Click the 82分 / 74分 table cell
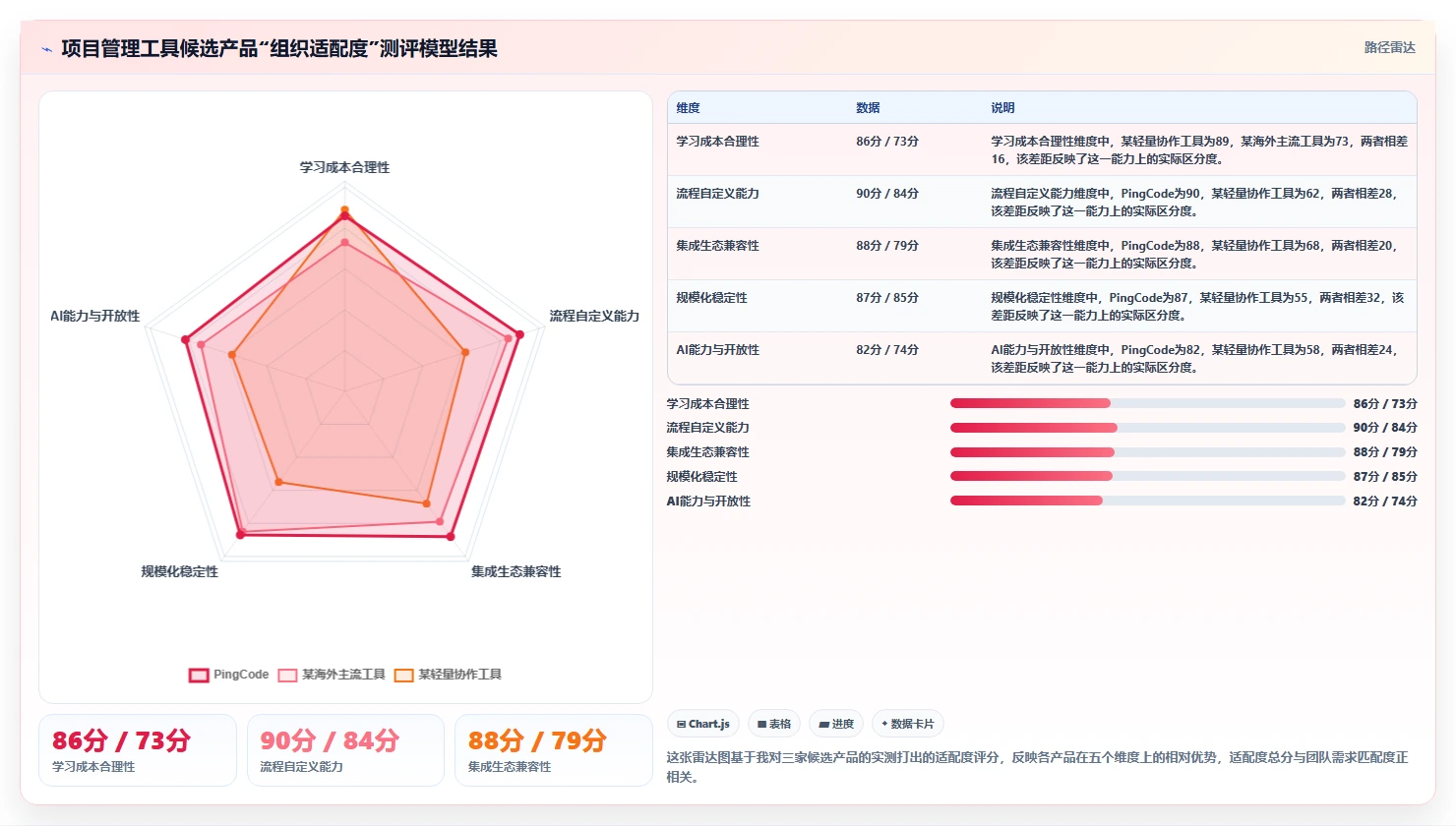This screenshot has height=826, width=1456. [x=887, y=350]
